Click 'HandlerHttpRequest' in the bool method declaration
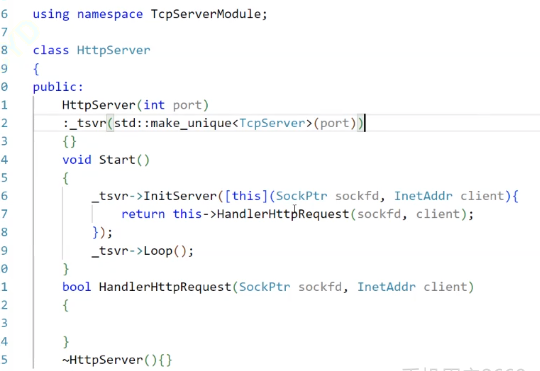 pos(165,287)
